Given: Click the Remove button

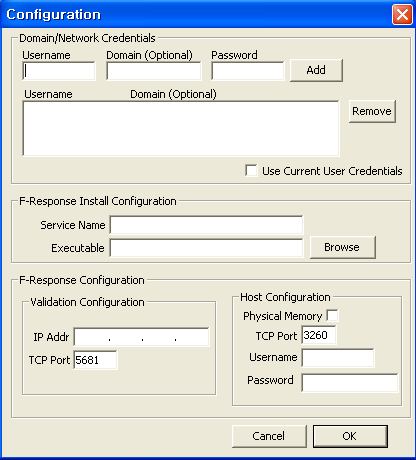Looking at the screenshot, I should 372,111.
